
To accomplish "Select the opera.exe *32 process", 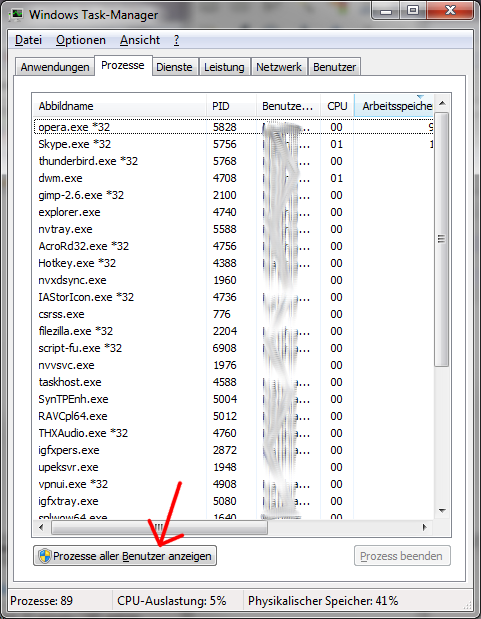I will (x=233, y=127).
